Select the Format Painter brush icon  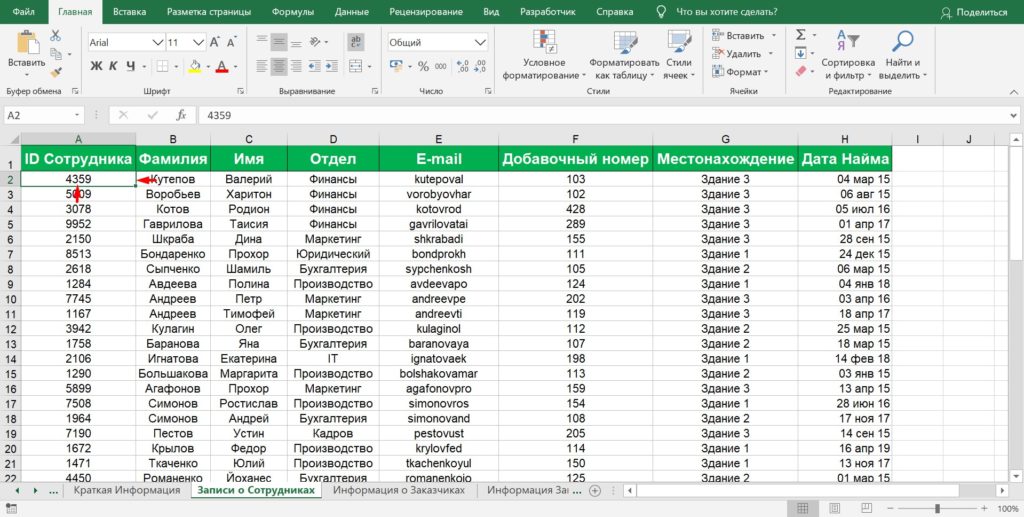coord(54,72)
